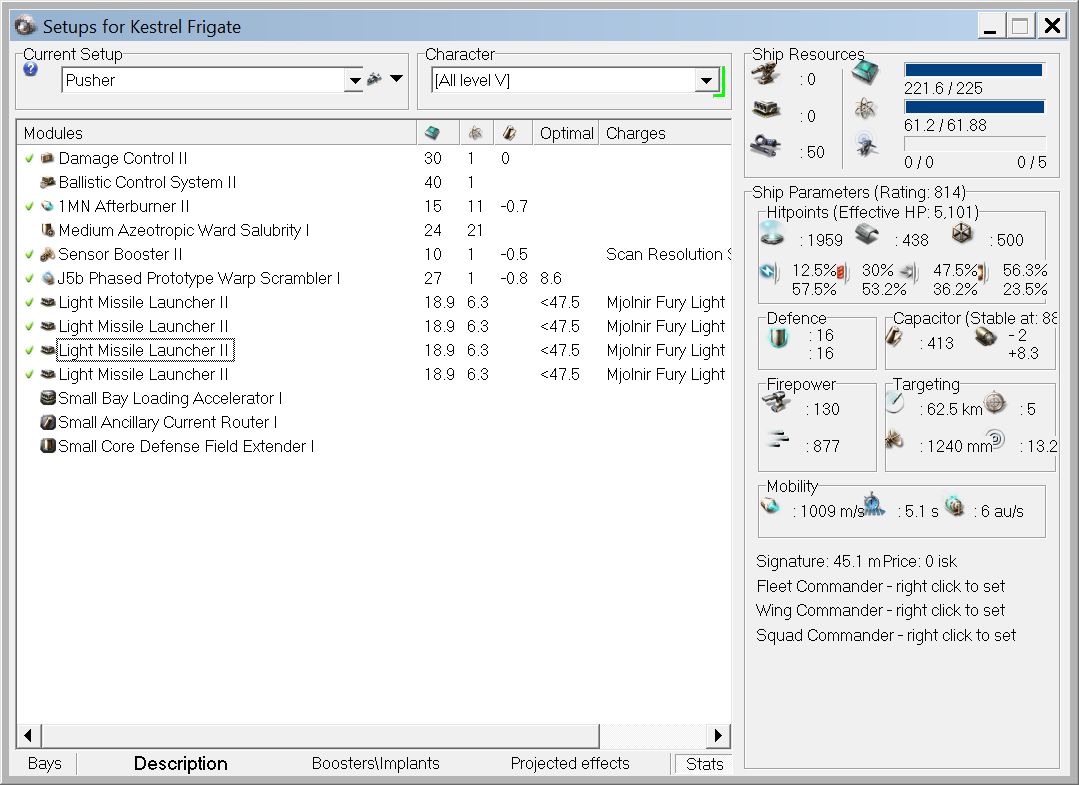
Task: Click the drone bandwidth icon in Ship Resources
Action: pos(866,146)
